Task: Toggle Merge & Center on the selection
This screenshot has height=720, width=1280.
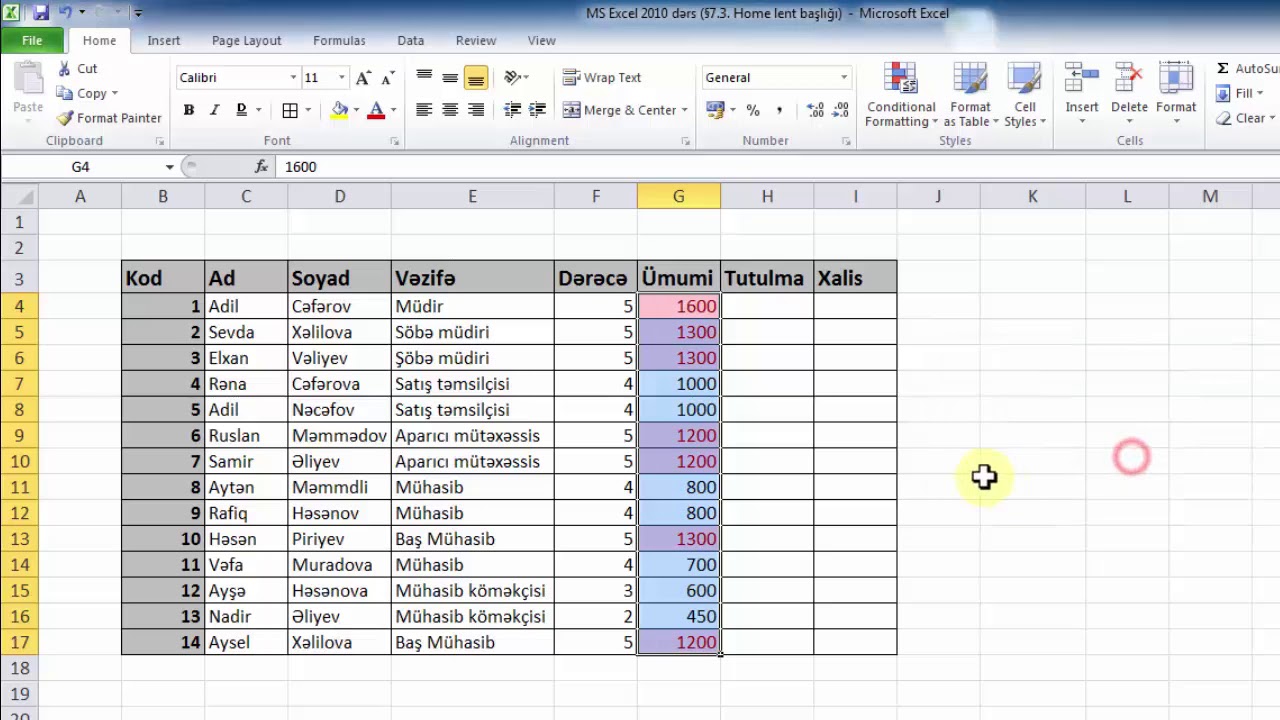Action: point(619,110)
